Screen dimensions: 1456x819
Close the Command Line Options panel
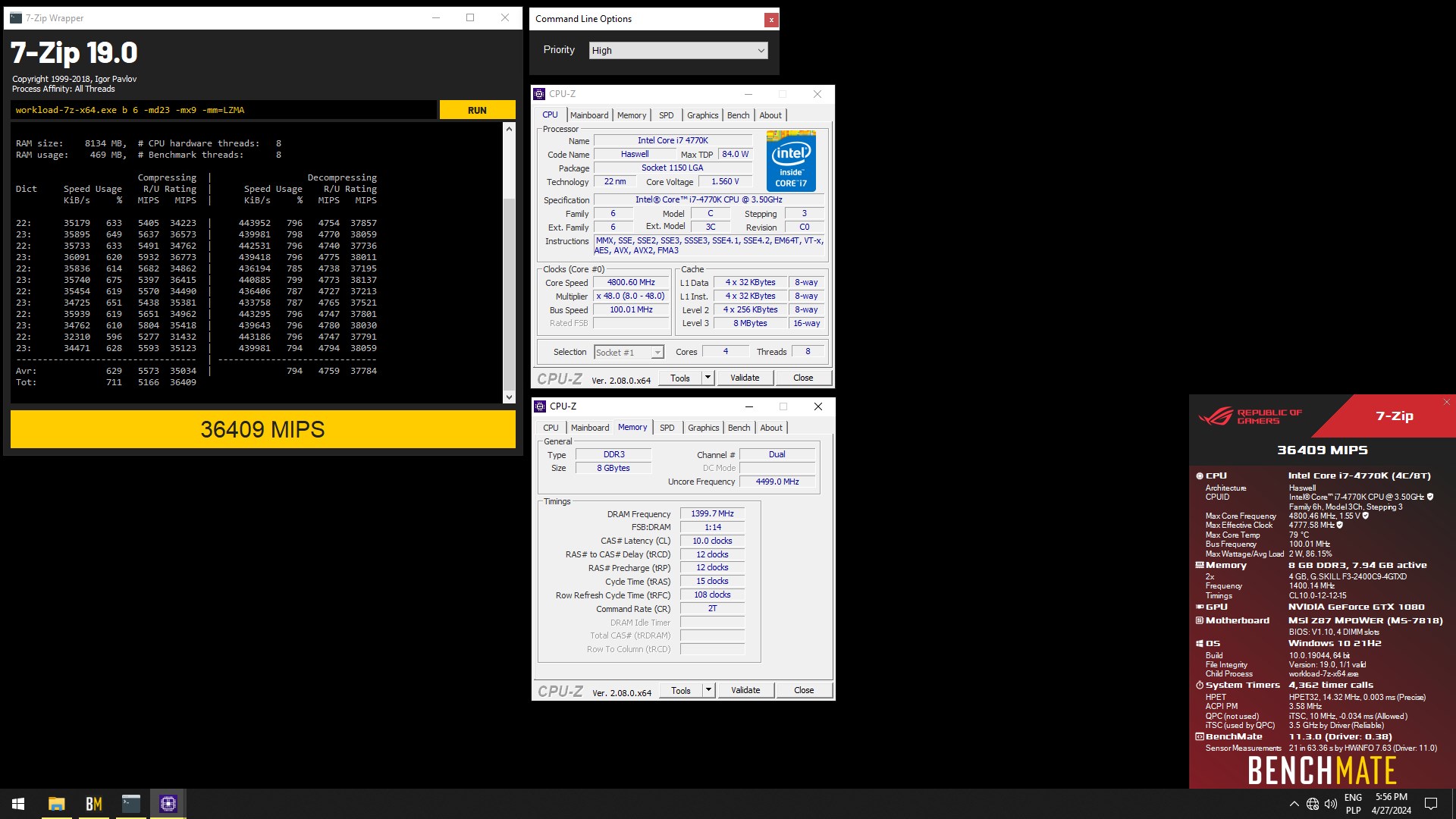tap(770, 20)
